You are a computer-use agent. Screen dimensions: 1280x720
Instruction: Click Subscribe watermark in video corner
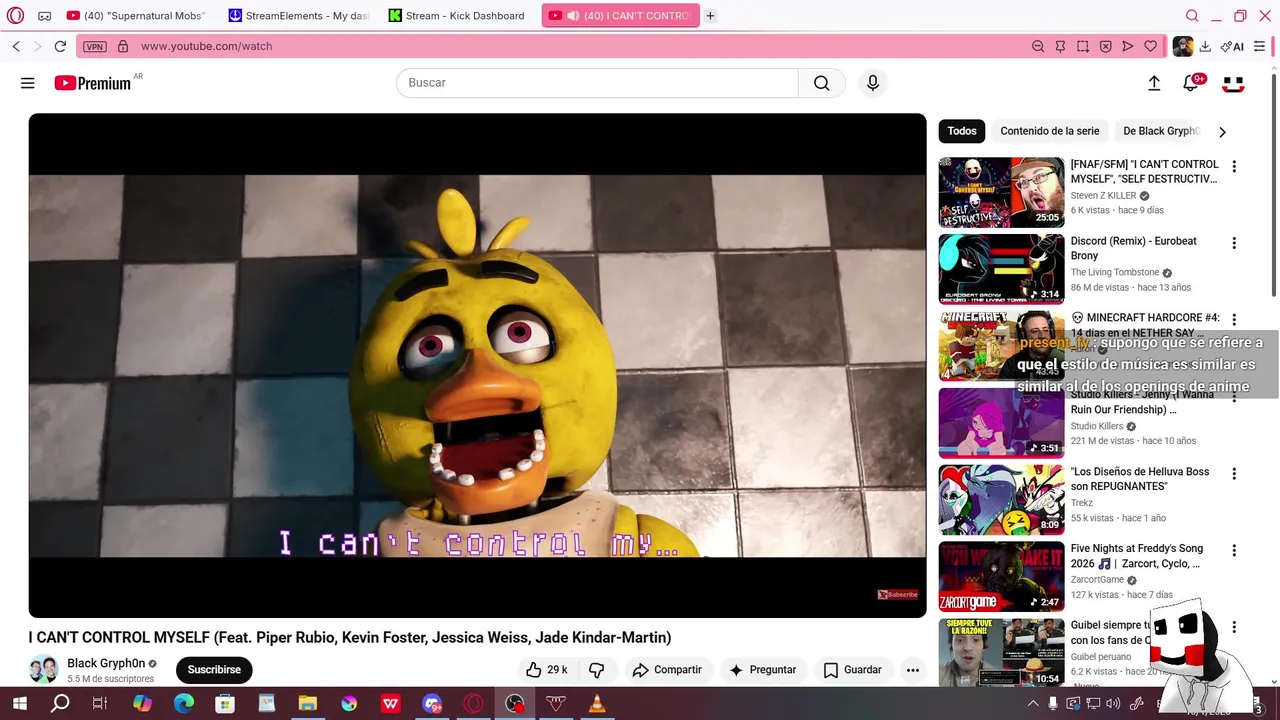tap(897, 594)
